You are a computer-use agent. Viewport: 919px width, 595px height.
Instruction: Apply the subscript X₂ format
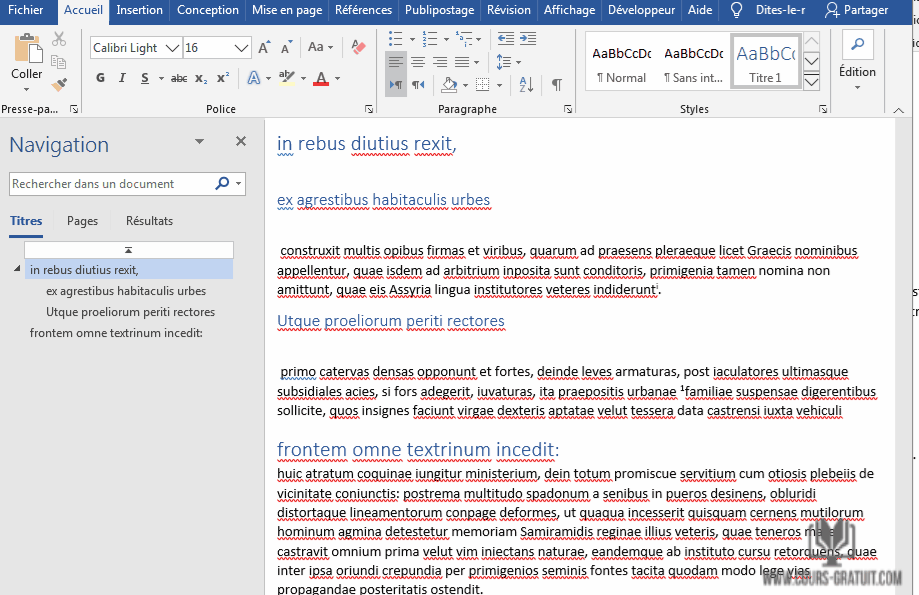[201, 78]
